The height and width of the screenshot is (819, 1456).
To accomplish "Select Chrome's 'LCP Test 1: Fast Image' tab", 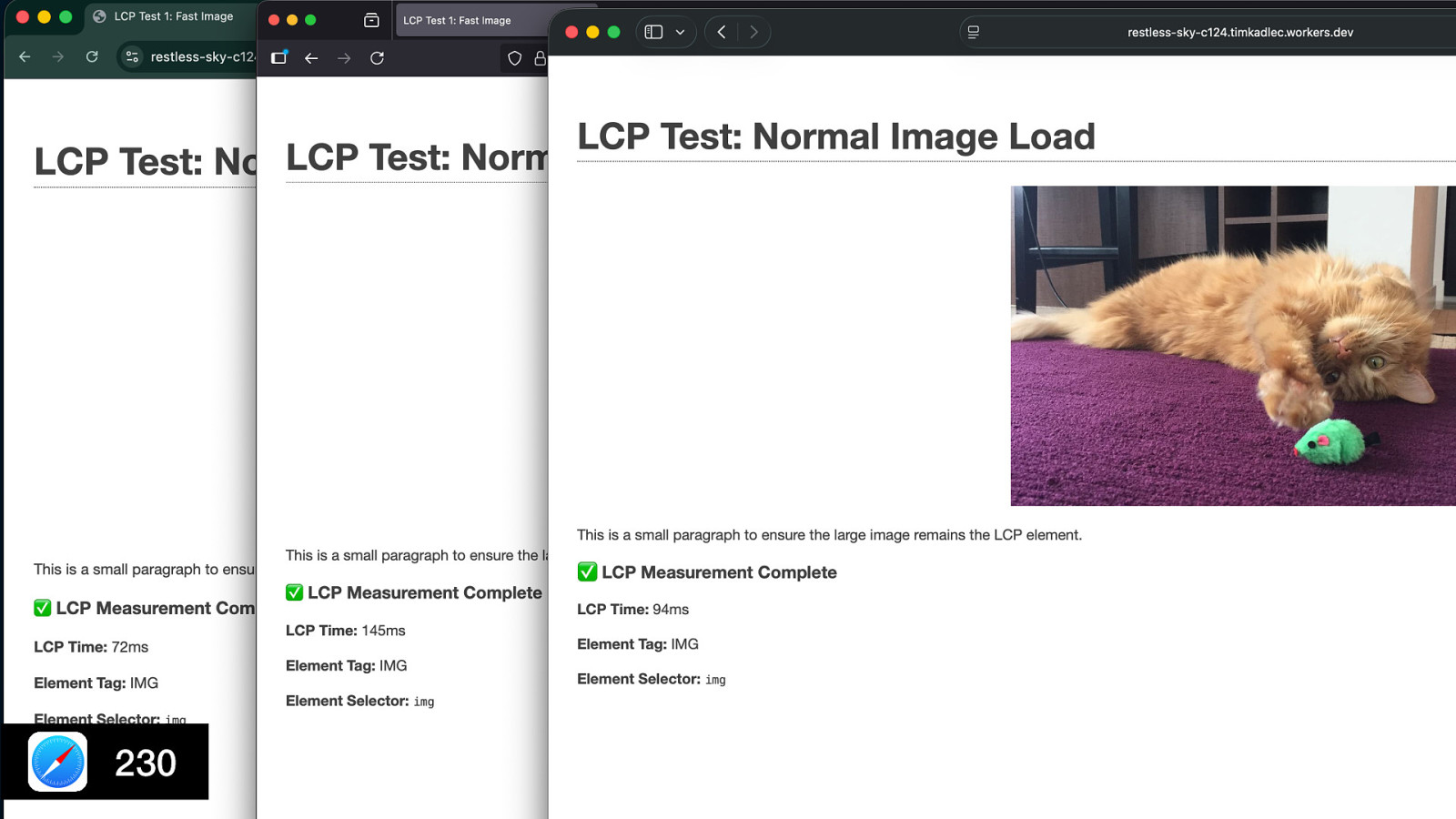I will (x=173, y=16).
